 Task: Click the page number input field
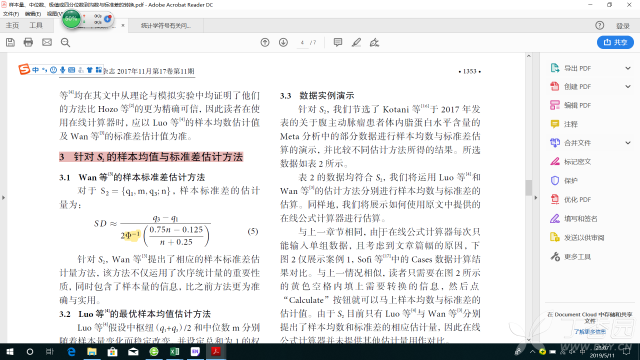pos(302,42)
